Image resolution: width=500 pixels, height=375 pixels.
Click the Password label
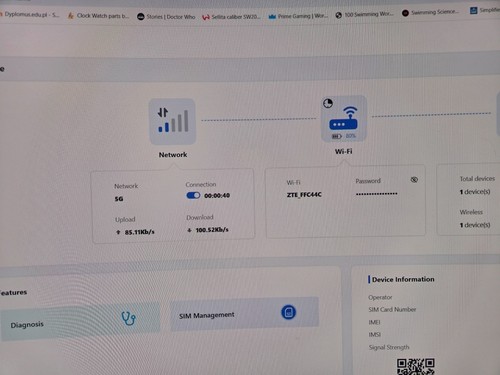tap(368, 181)
